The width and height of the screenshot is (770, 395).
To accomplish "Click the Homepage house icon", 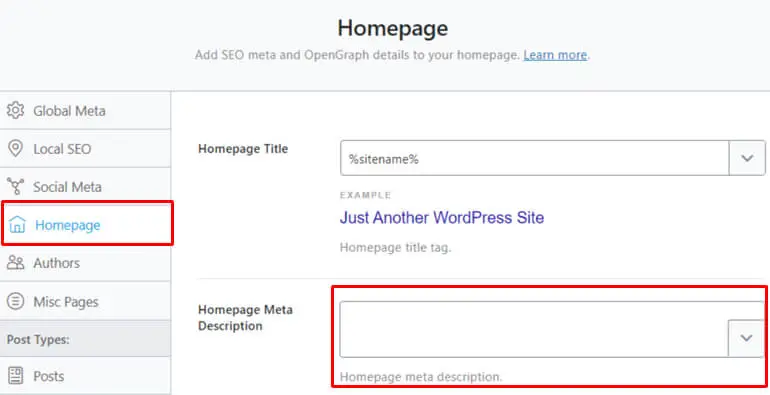I will tap(17, 225).
